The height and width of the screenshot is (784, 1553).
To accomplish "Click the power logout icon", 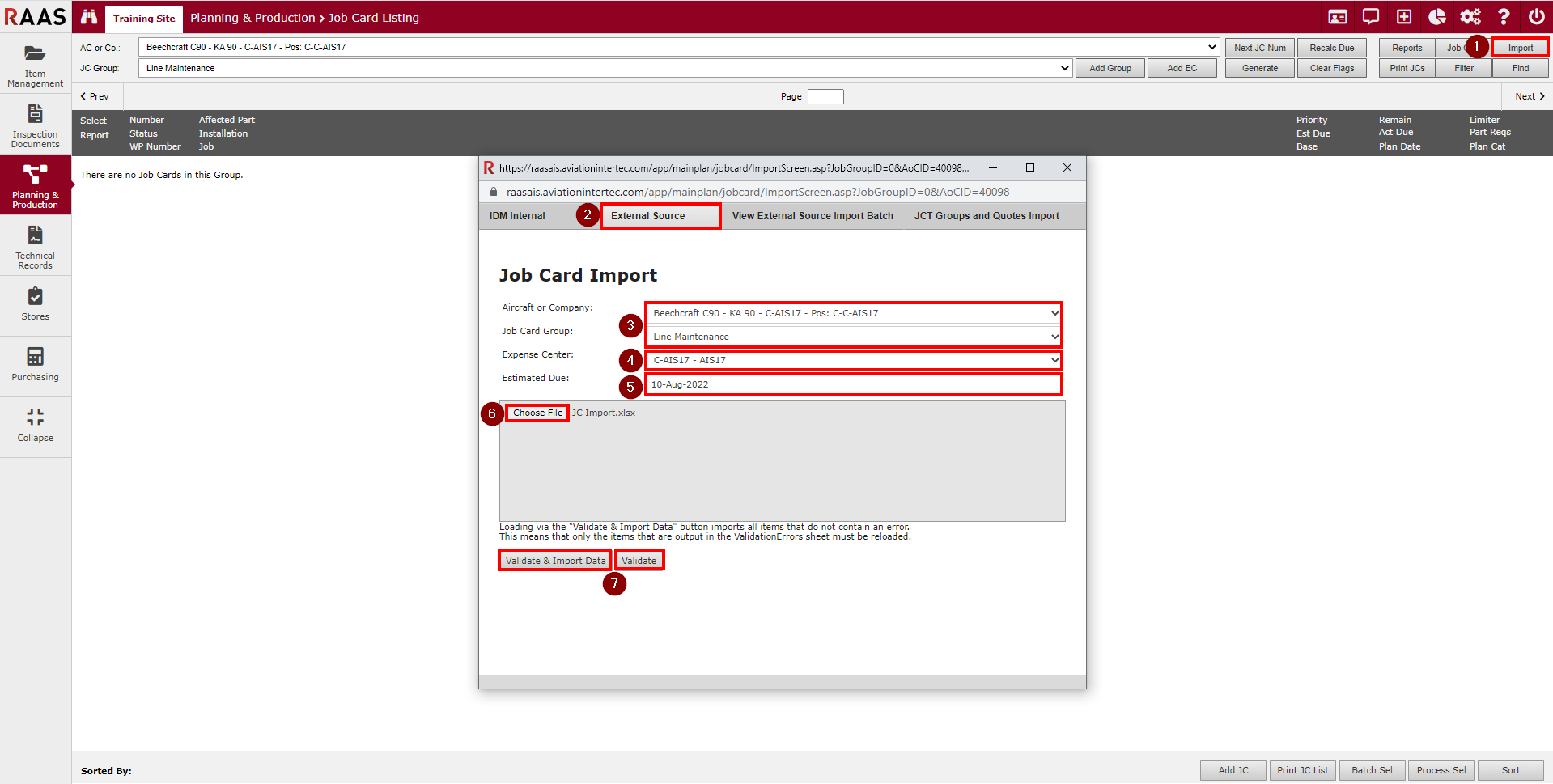I will point(1536,17).
